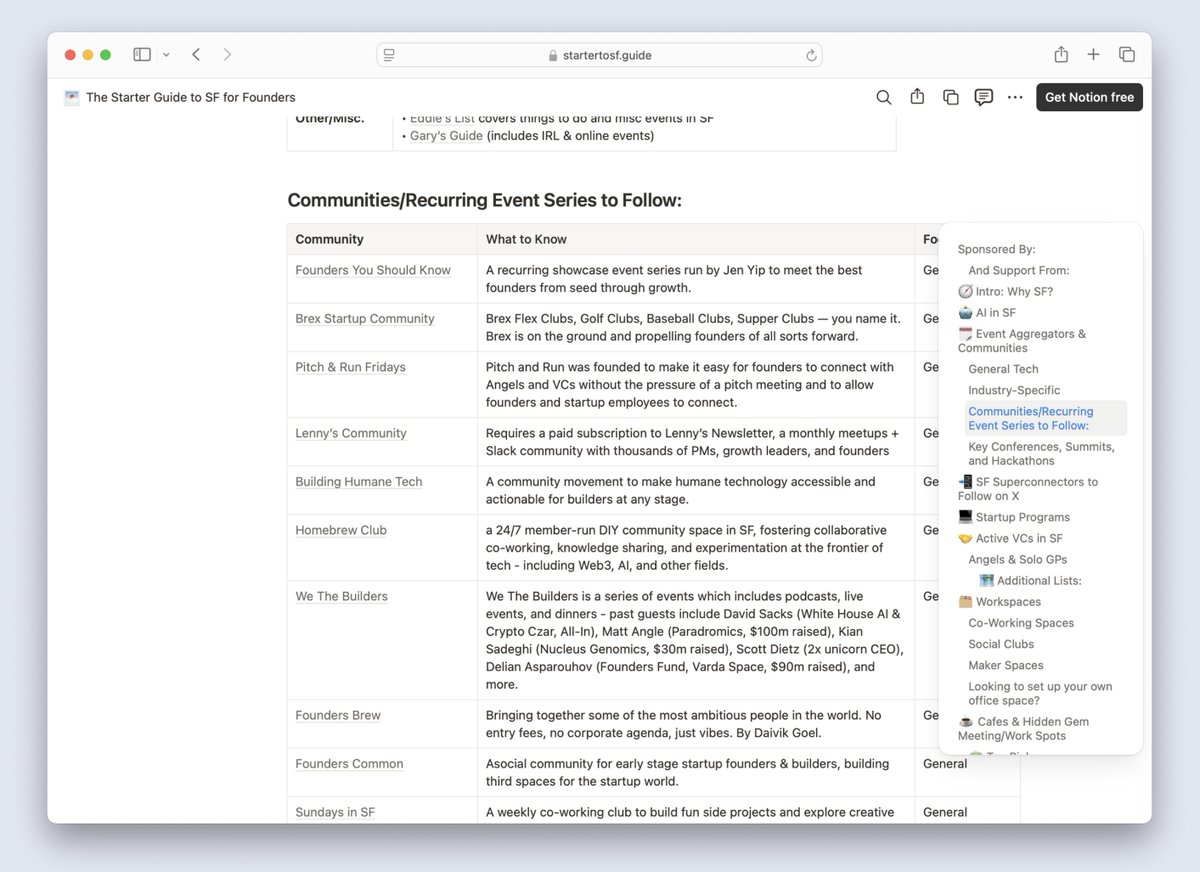Show tab overview icon in Safari
This screenshot has height=872, width=1200.
click(1126, 55)
